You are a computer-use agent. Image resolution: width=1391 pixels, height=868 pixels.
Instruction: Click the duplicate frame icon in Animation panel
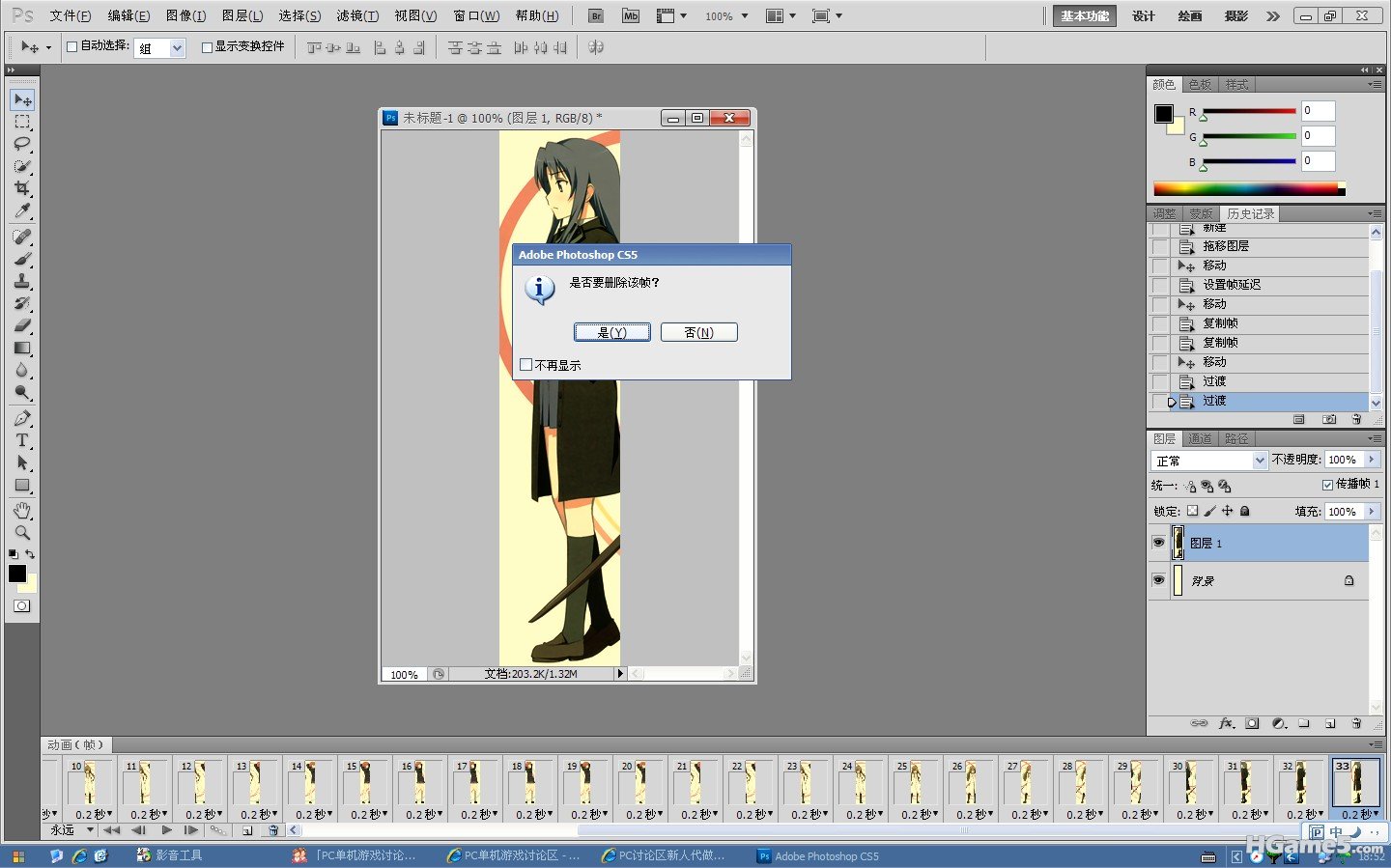click(247, 830)
